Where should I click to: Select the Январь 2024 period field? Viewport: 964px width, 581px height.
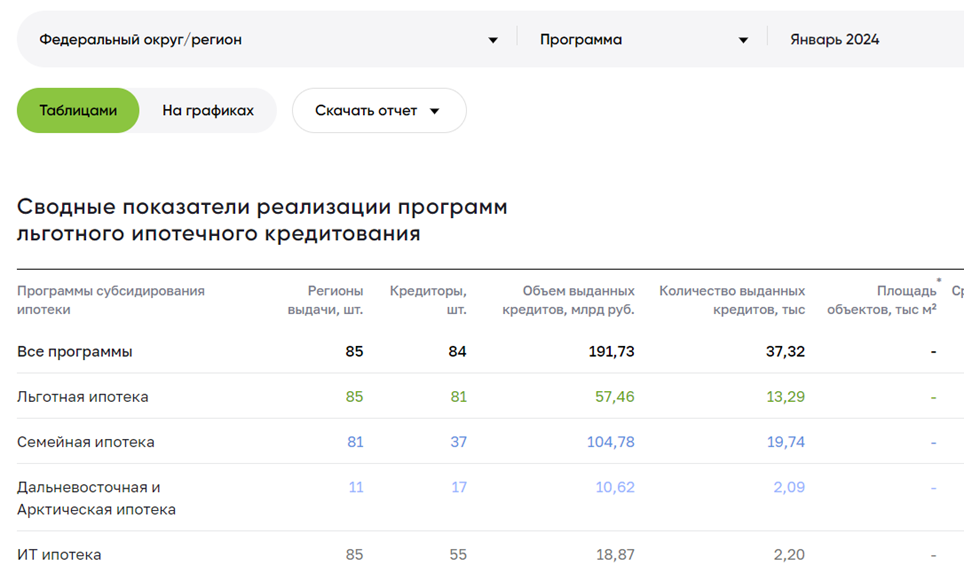tap(834, 39)
